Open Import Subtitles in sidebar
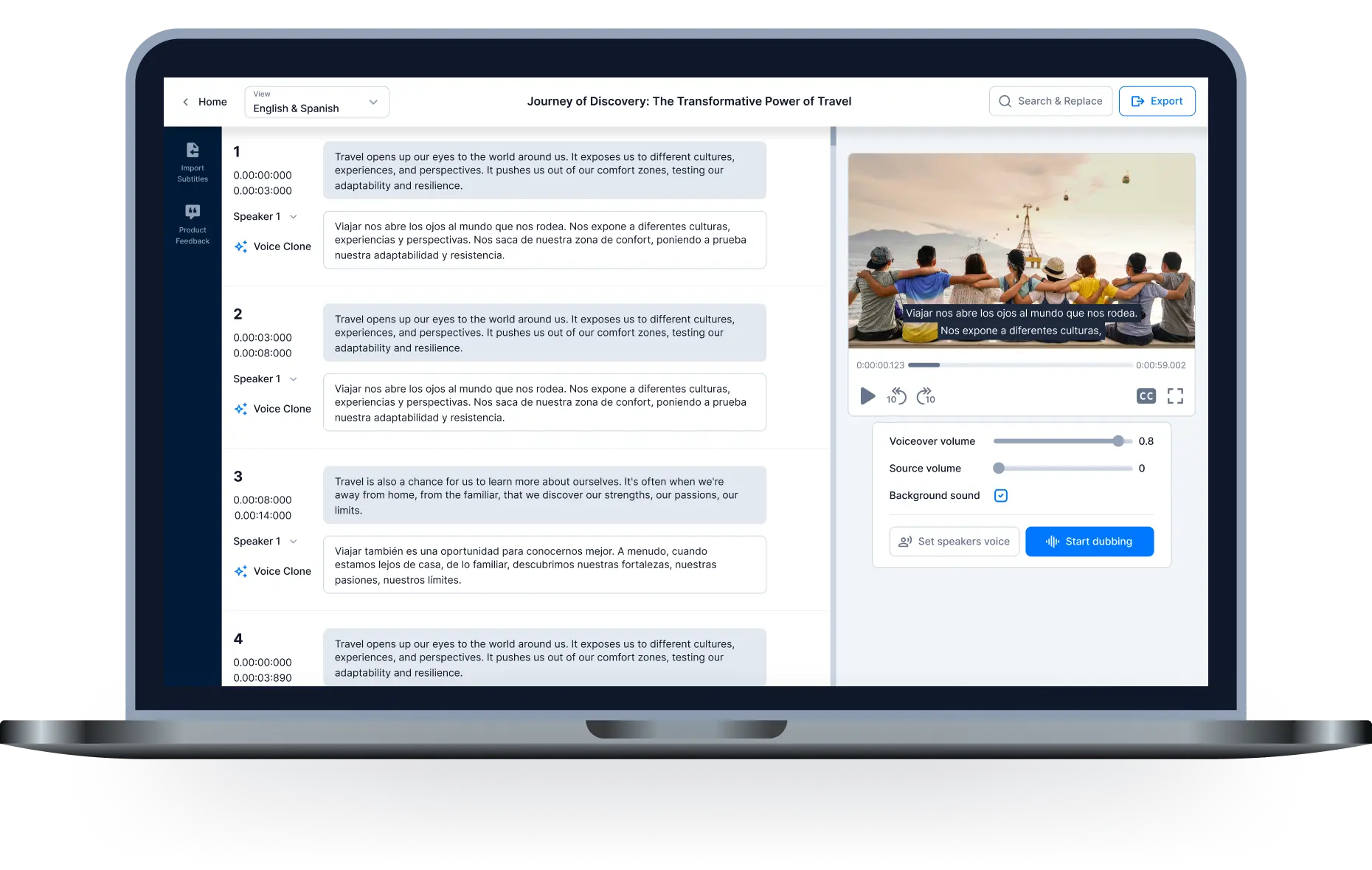The image size is (1372, 870). coord(193,162)
